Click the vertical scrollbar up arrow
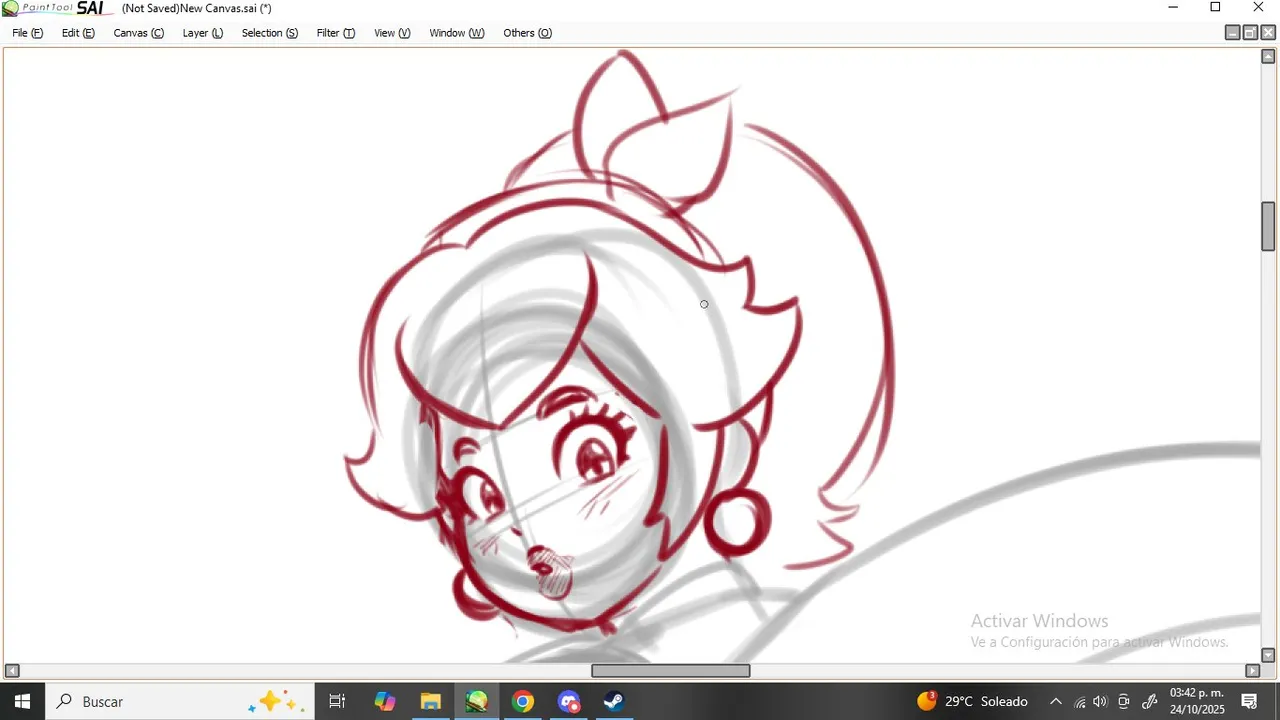Image resolution: width=1280 pixels, height=720 pixels. [1268, 57]
